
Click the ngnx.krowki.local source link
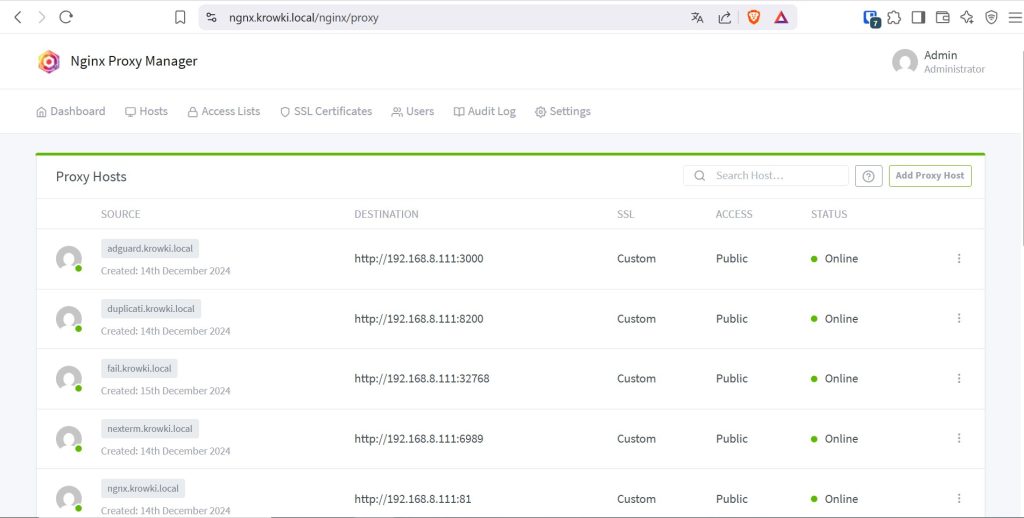pyautogui.click(x=143, y=489)
